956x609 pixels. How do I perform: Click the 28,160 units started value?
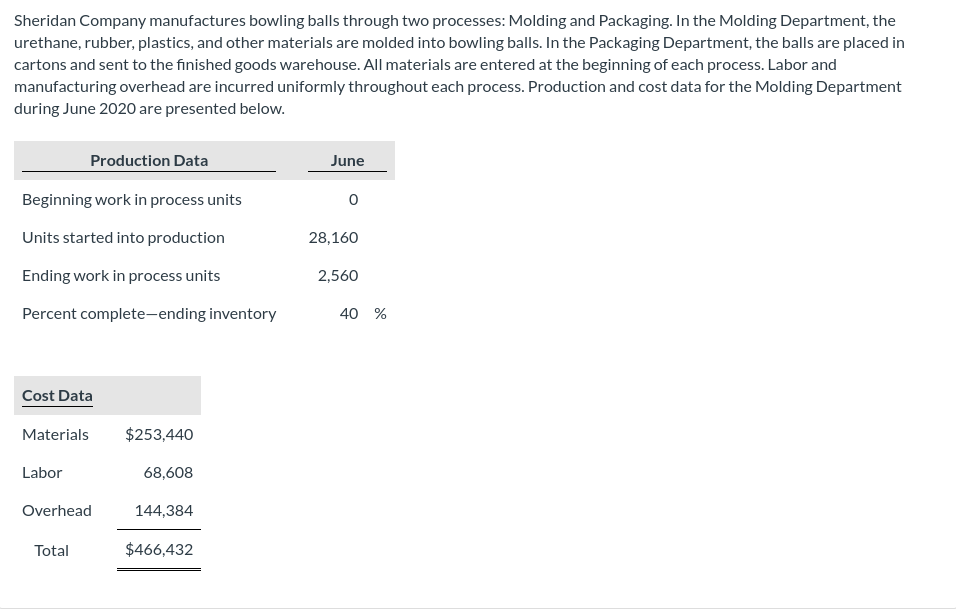click(x=333, y=237)
